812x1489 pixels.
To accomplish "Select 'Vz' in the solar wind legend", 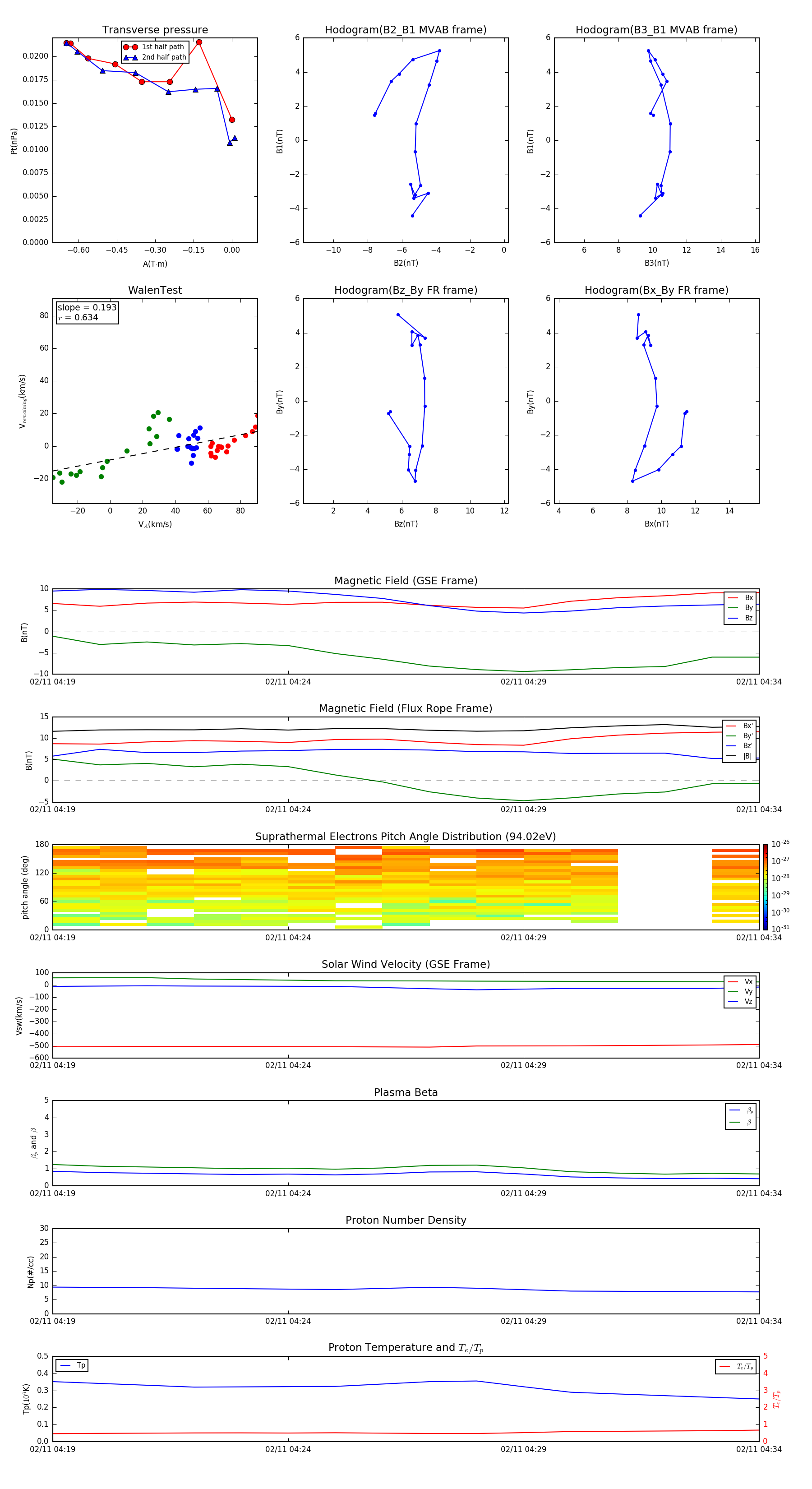I will pos(740,1001).
